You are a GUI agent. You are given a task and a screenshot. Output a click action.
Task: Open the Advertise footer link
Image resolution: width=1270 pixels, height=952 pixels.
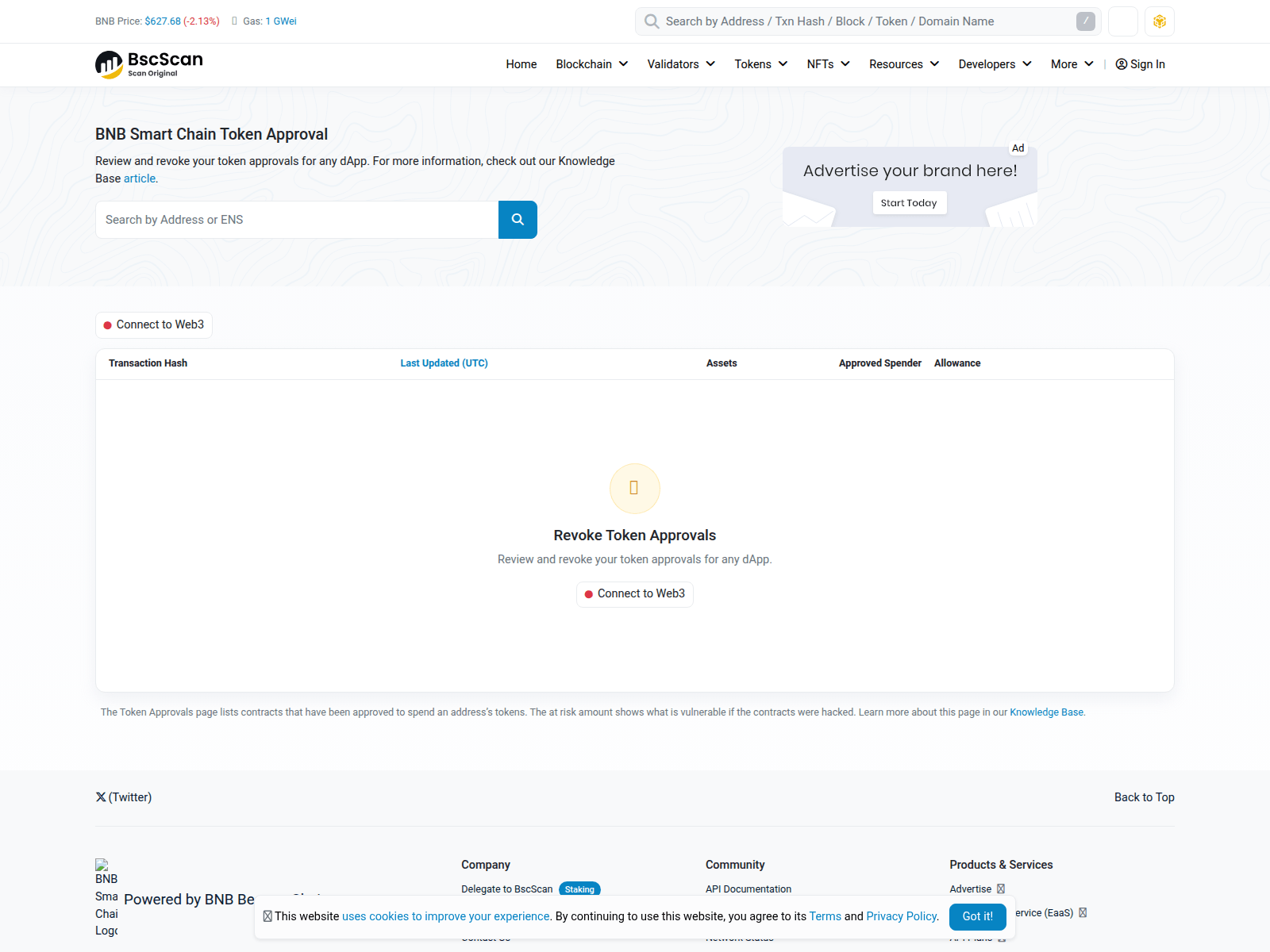pos(971,889)
